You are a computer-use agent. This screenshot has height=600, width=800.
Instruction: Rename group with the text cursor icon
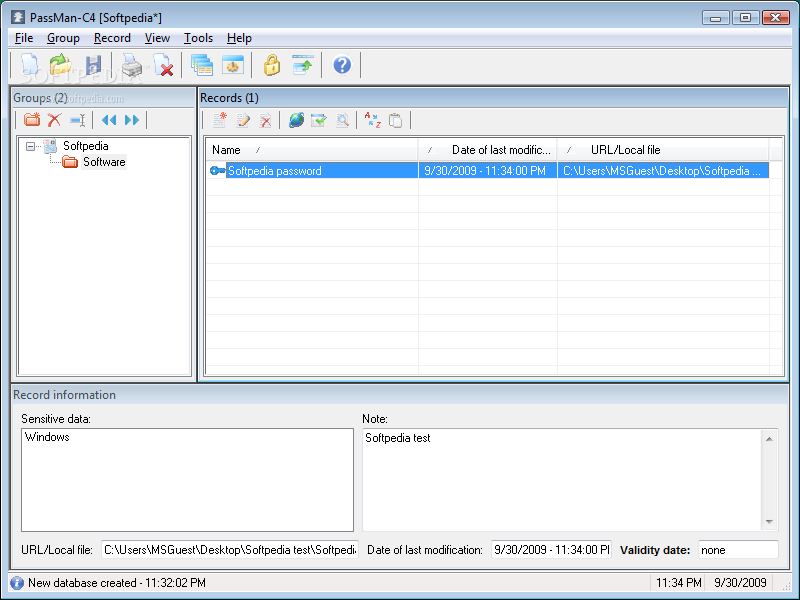78,120
